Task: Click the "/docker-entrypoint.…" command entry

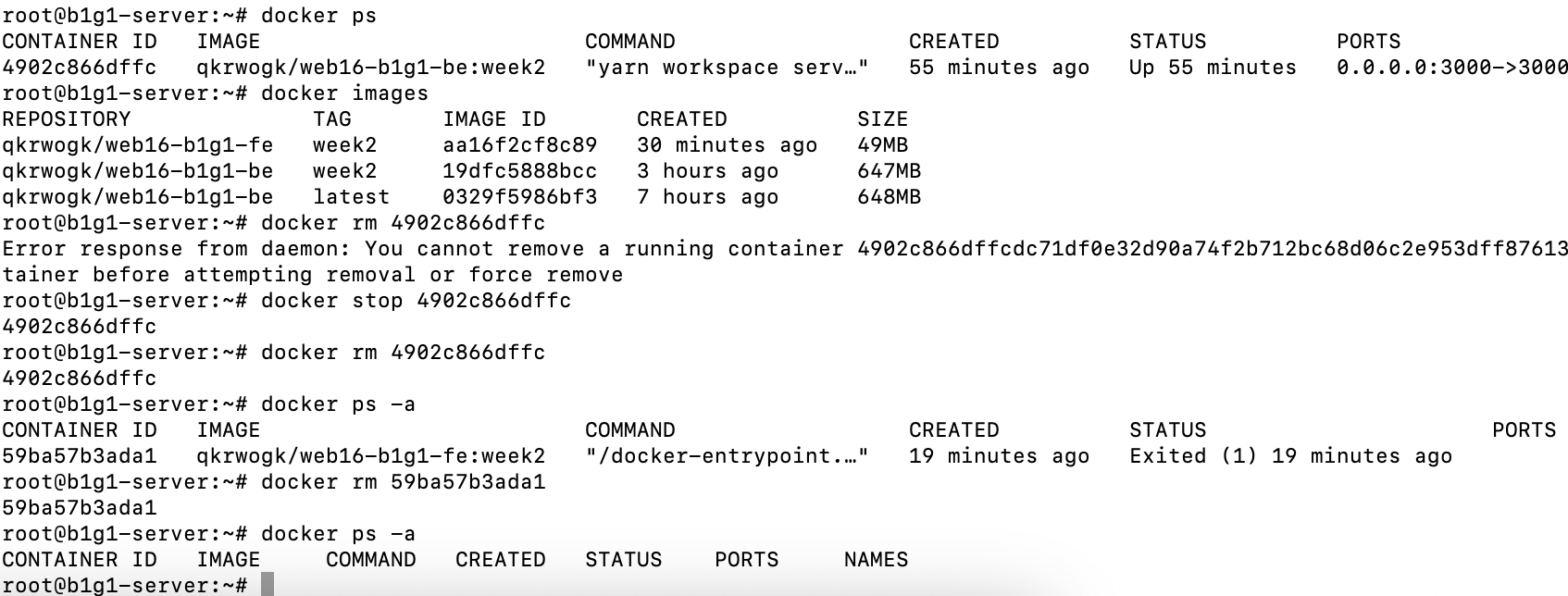Action: click(x=728, y=456)
